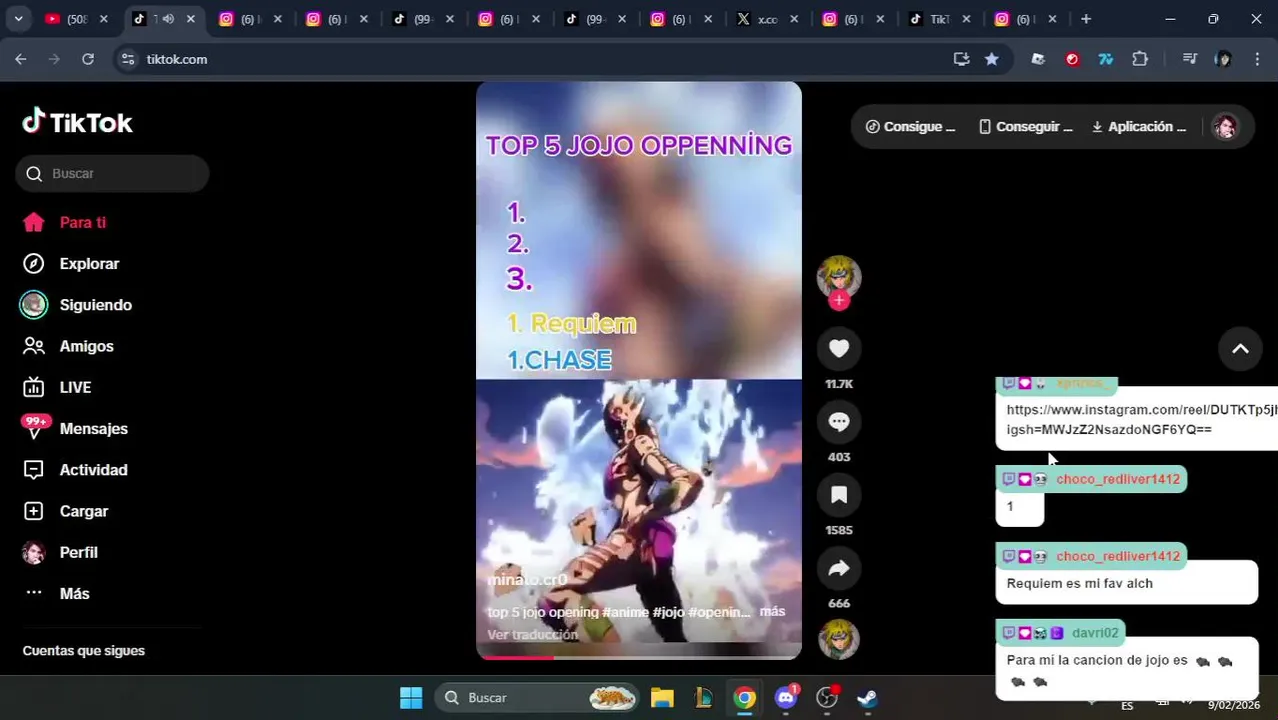This screenshot has width=1278, height=720.
Task: Open minato.cr0 creator username
Action: pyautogui.click(x=527, y=580)
